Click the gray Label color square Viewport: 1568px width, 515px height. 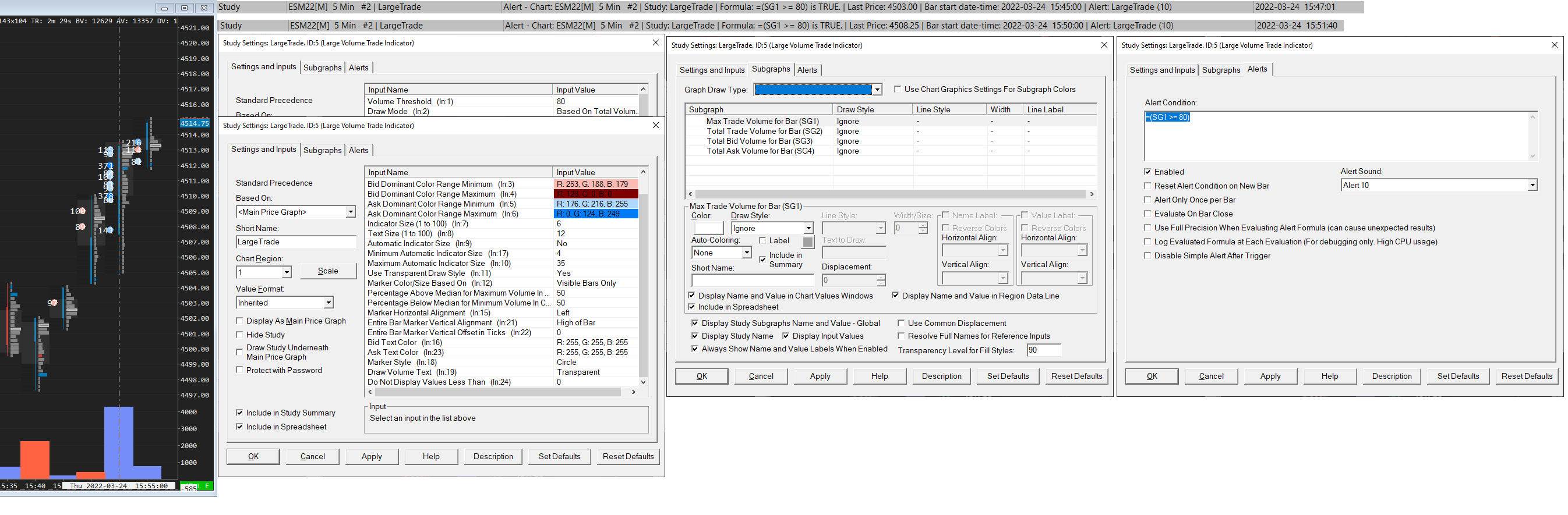click(x=808, y=242)
